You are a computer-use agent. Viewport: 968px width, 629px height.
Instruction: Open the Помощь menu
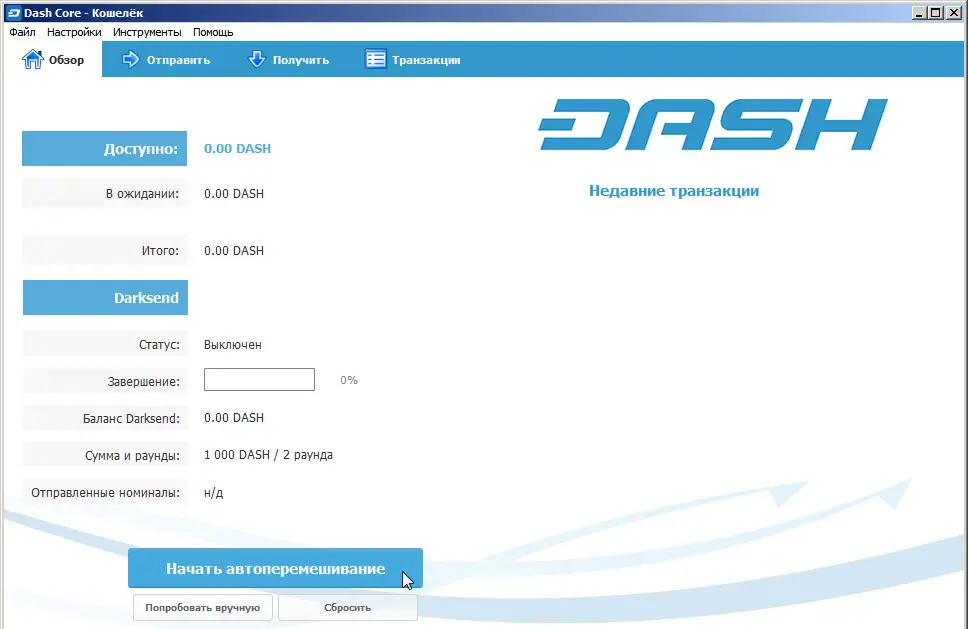pos(213,31)
